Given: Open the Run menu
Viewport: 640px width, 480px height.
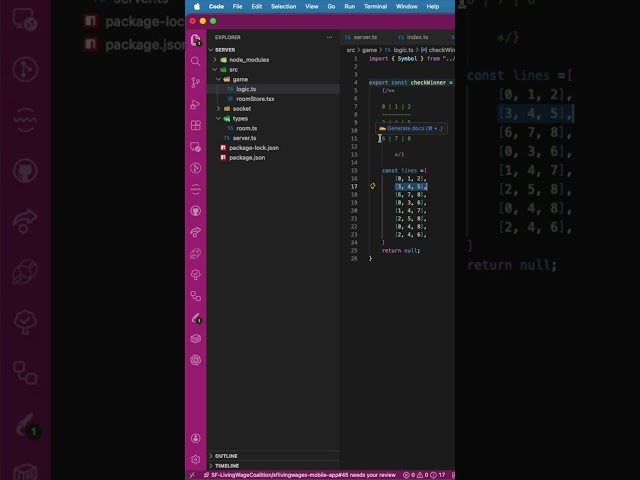Looking at the screenshot, I should (350, 7).
